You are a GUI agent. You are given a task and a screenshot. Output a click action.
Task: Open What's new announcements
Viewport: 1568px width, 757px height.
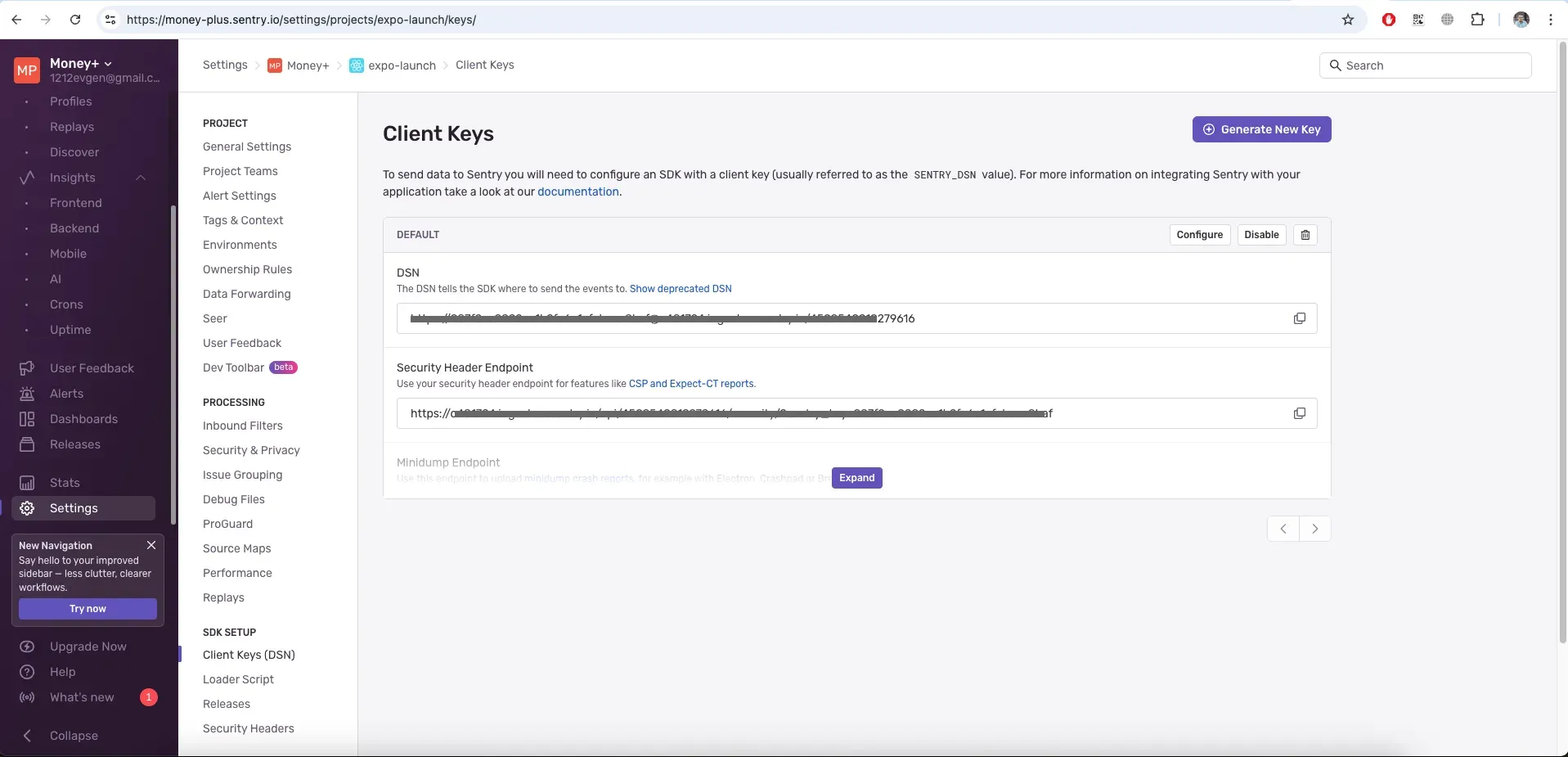pyautogui.click(x=83, y=697)
